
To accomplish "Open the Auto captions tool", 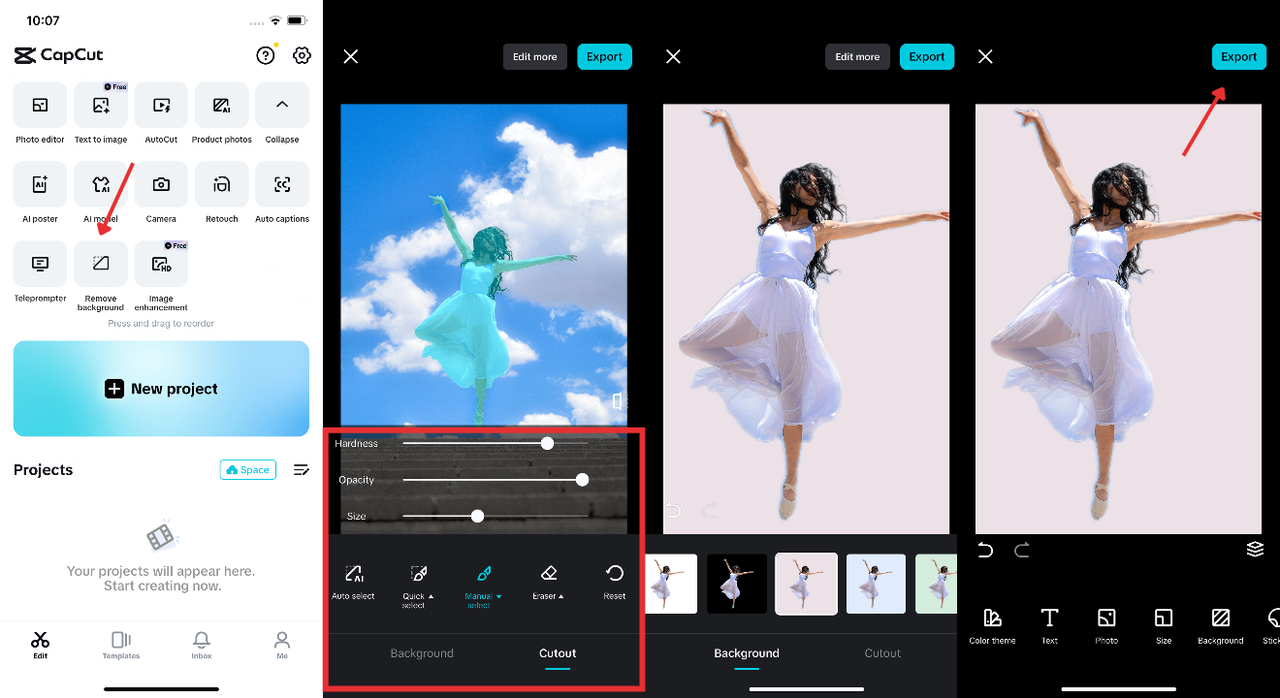I will 282,185.
